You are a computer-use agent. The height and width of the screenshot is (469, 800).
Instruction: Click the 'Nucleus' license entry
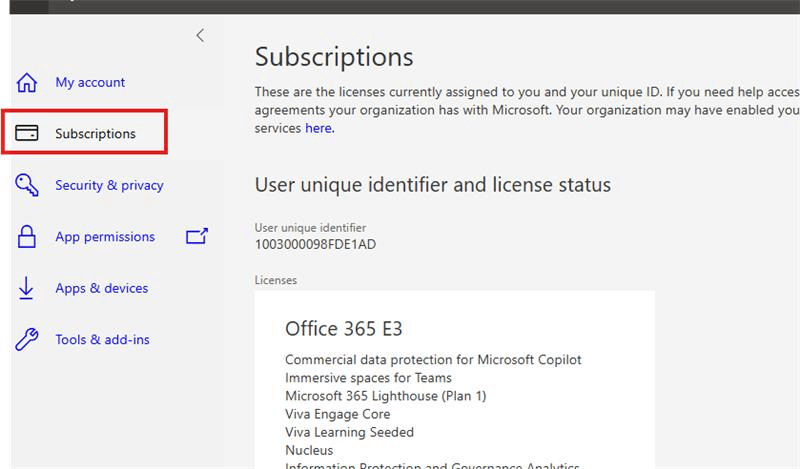pos(309,450)
